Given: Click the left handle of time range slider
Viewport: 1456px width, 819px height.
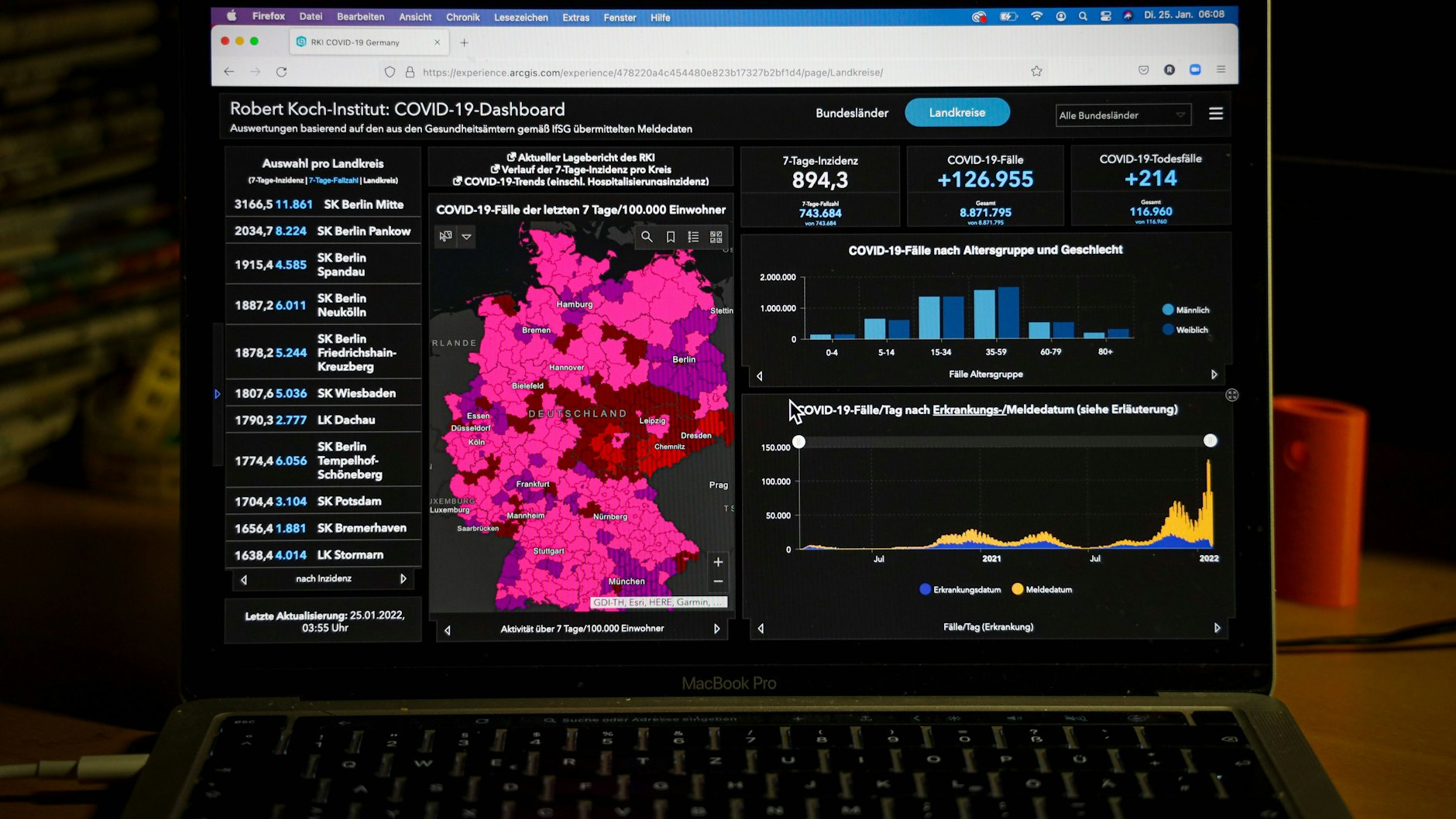Looking at the screenshot, I should 798,441.
